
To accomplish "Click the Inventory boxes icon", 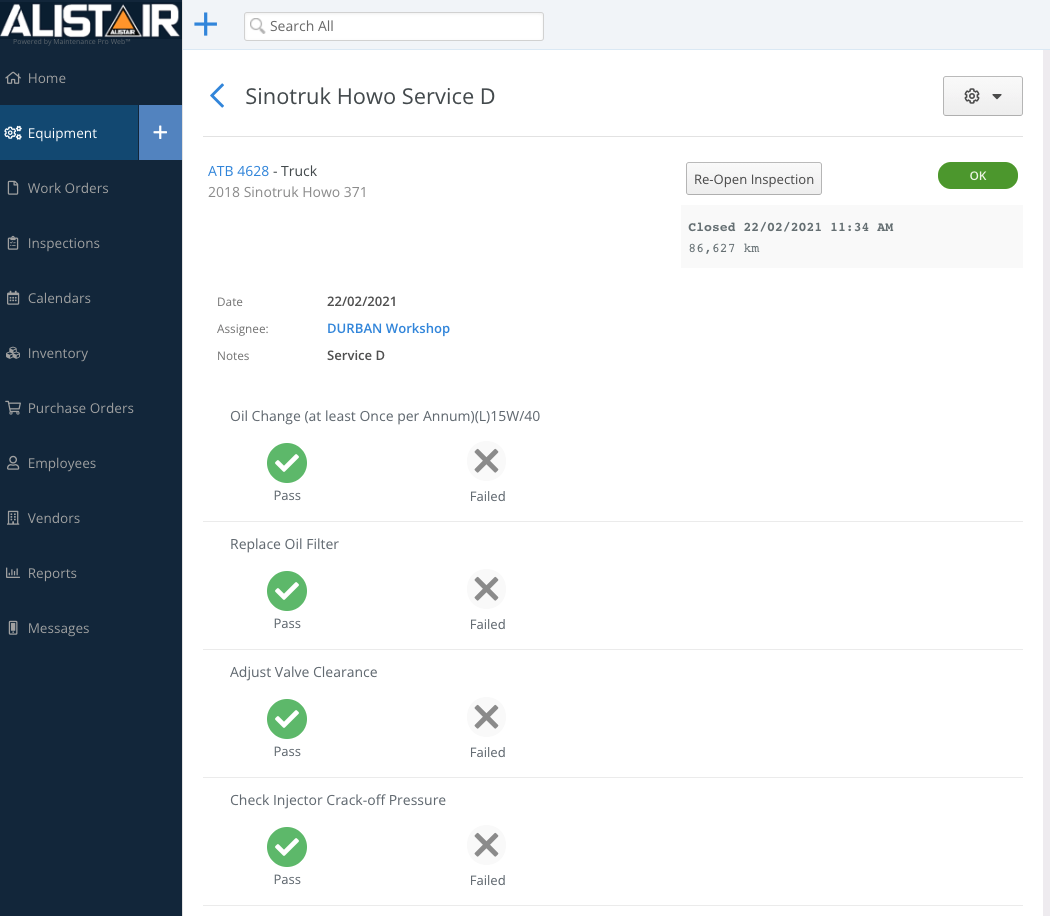I will (x=13, y=353).
